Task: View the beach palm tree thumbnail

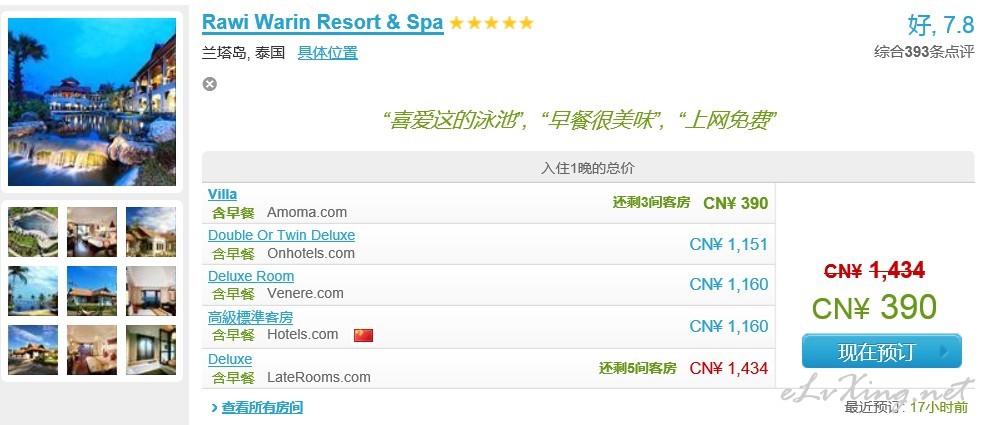Action: coord(33,291)
